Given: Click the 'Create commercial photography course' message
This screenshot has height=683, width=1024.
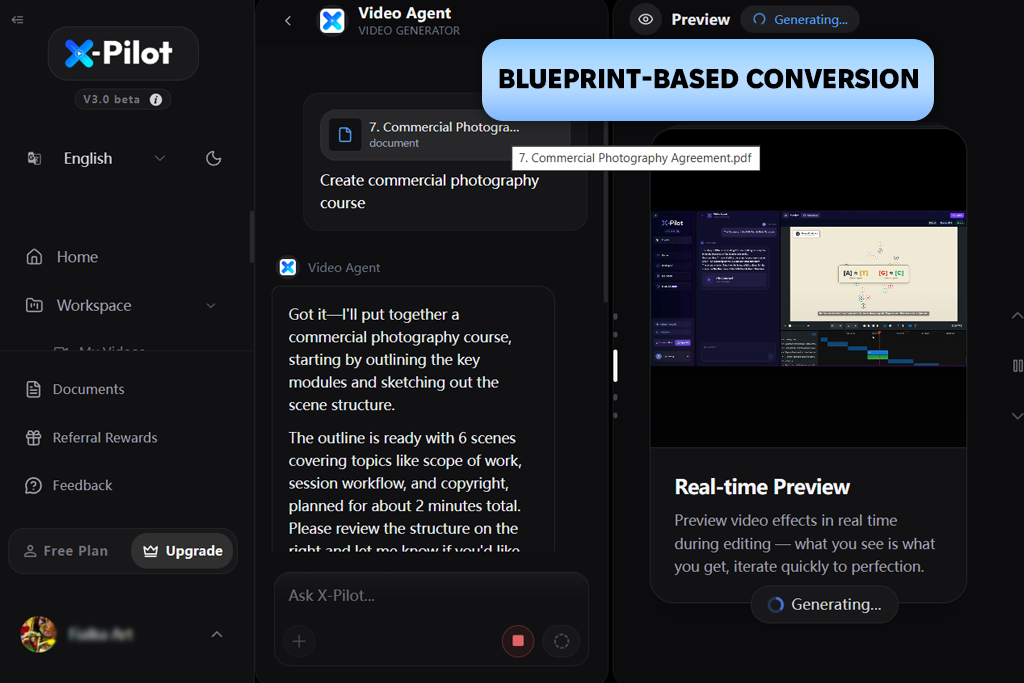Looking at the screenshot, I should tap(429, 191).
